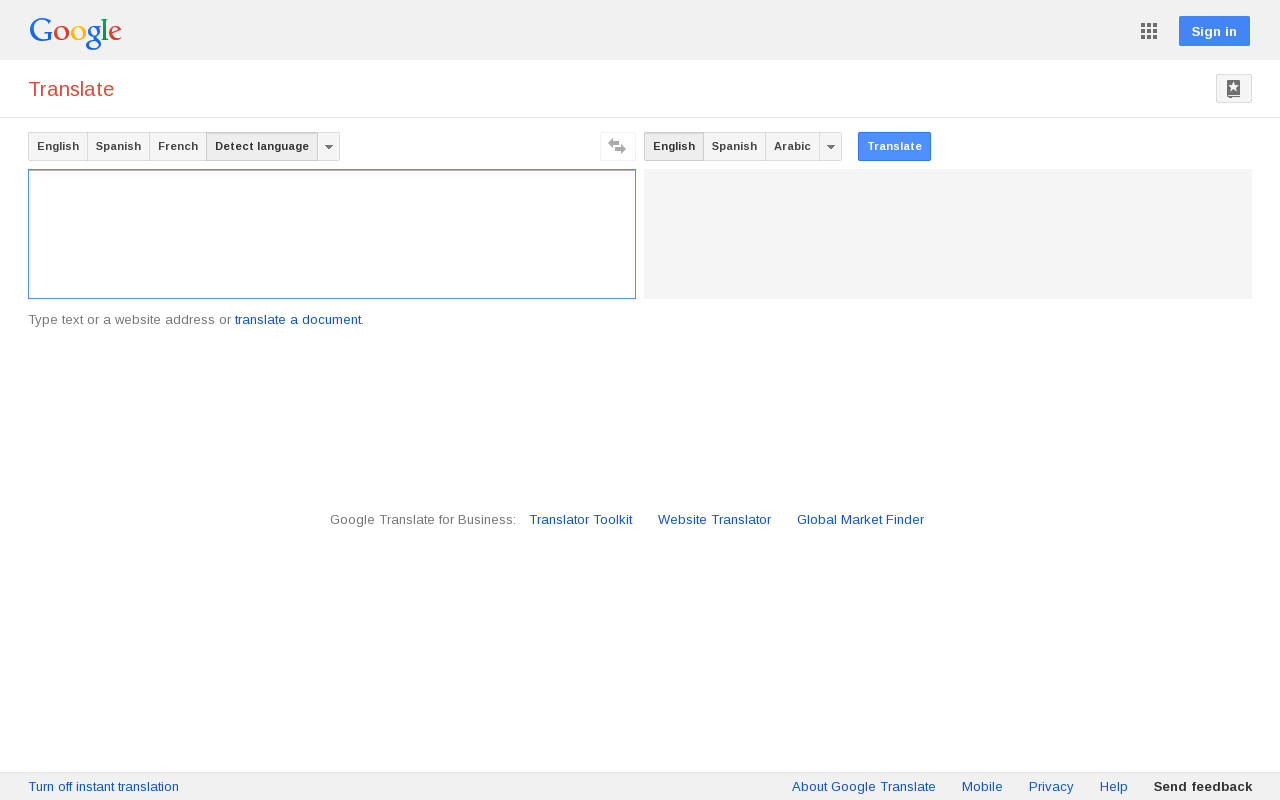Open the Mobile link in footer
This screenshot has width=1280, height=800.
click(982, 787)
